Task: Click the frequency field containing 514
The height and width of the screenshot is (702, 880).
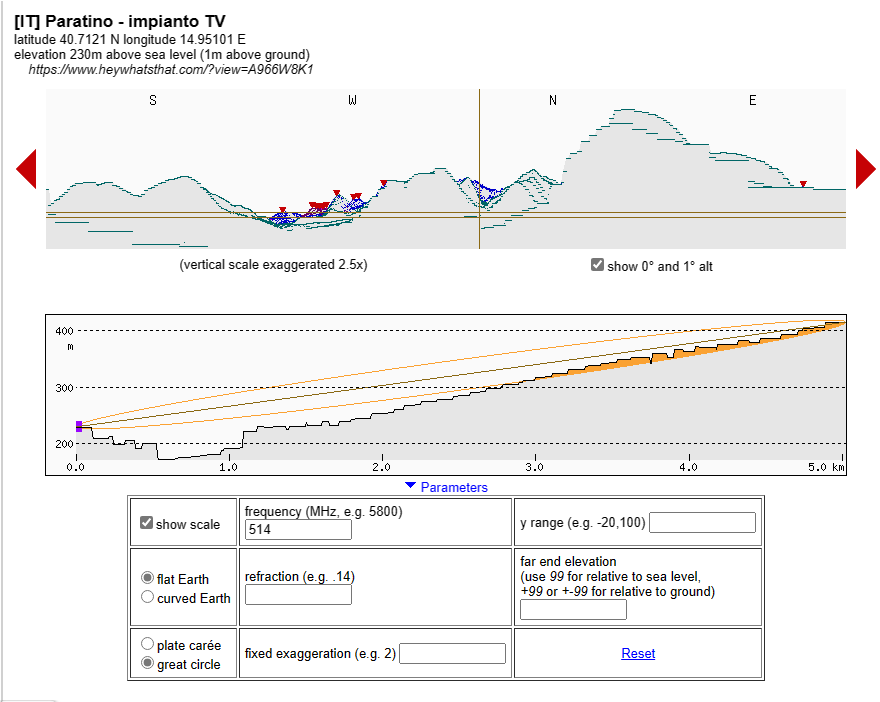Action: 298,530
